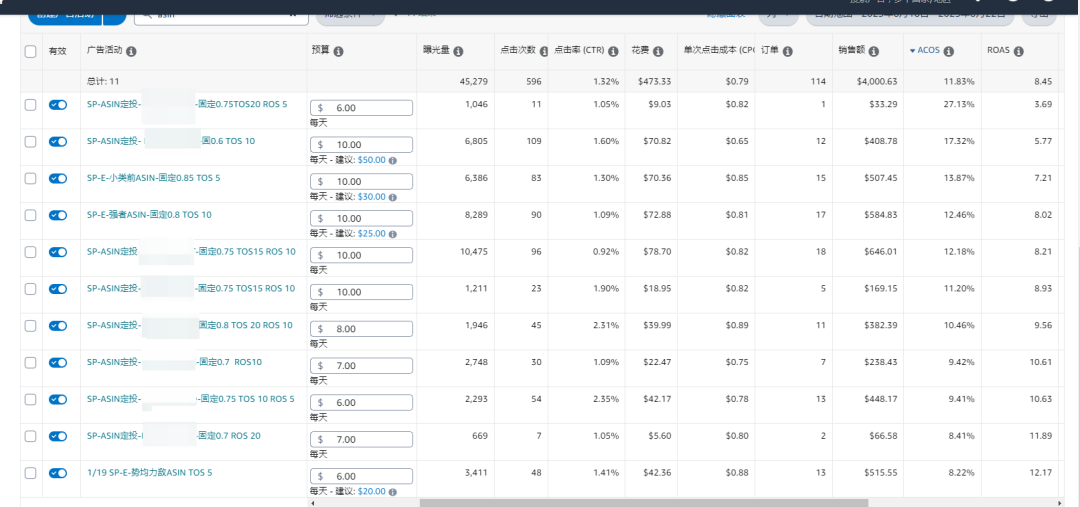Open the campaign ending 固定0.7 ROS 20

point(174,436)
